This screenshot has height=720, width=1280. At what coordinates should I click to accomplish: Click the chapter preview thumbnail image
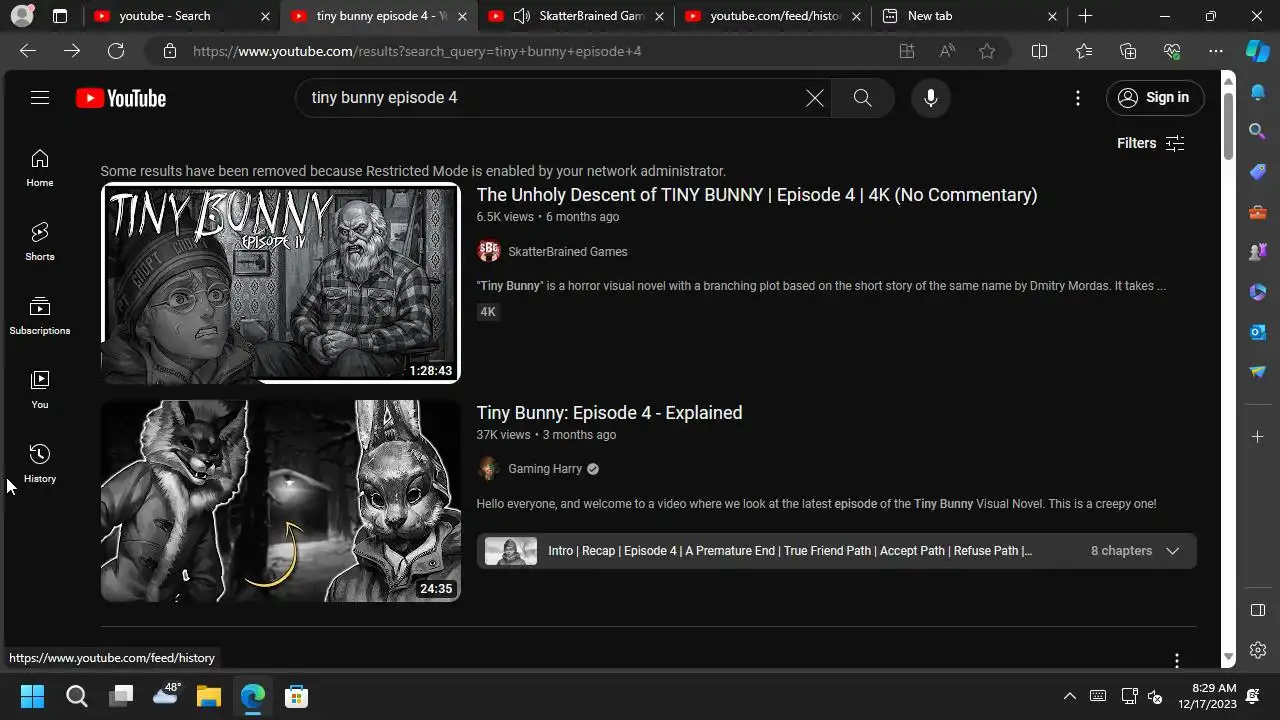511,551
